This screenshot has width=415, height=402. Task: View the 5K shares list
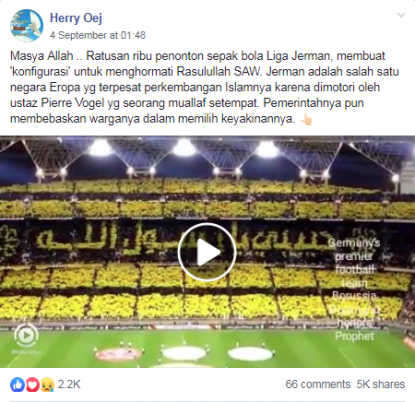(381, 384)
